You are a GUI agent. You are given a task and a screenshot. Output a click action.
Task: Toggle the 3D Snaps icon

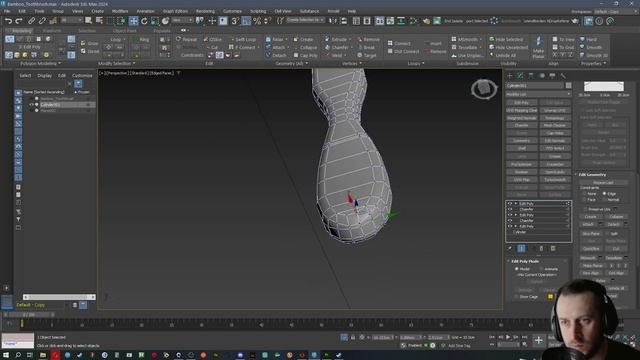pos(235,20)
